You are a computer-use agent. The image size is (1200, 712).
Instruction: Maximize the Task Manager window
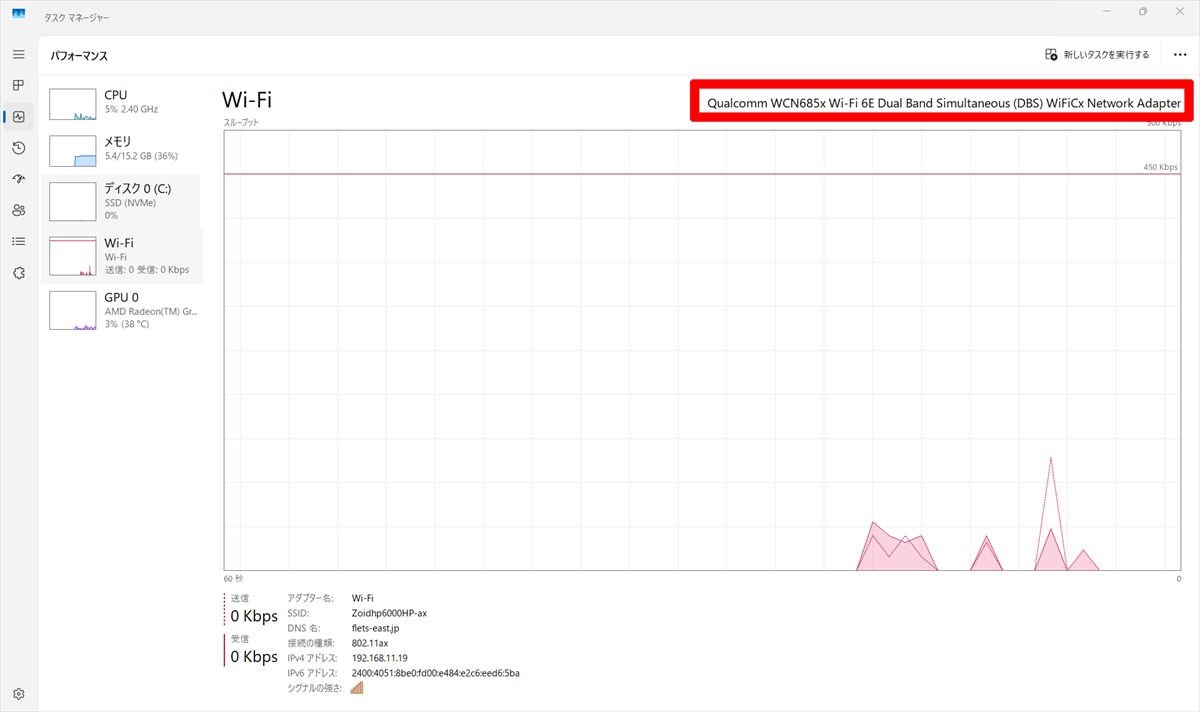pos(1143,12)
